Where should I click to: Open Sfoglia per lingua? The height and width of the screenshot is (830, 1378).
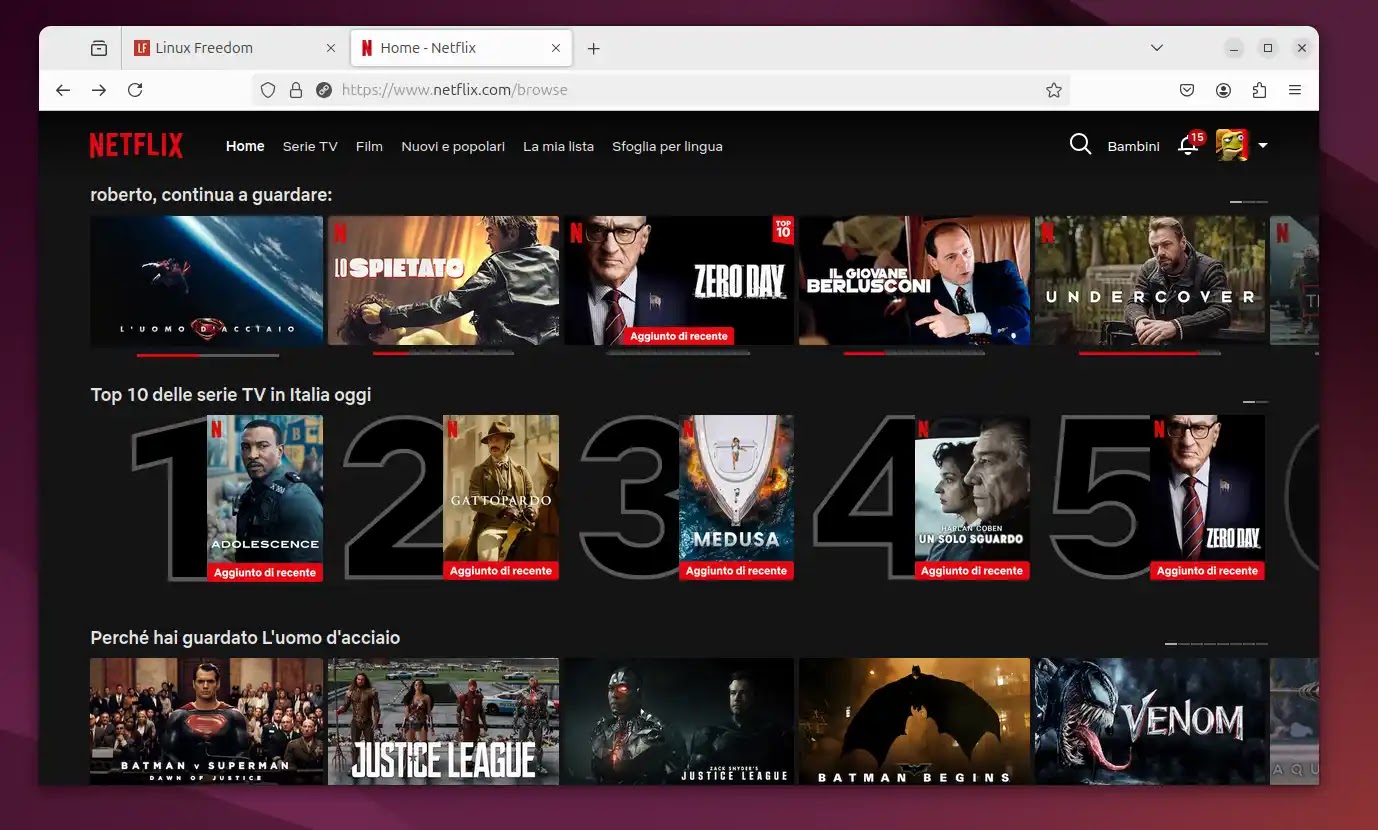[667, 146]
